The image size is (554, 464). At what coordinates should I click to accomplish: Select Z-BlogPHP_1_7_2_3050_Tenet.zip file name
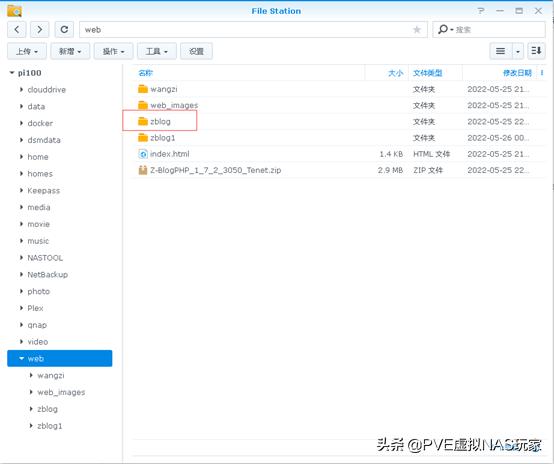pos(216,170)
